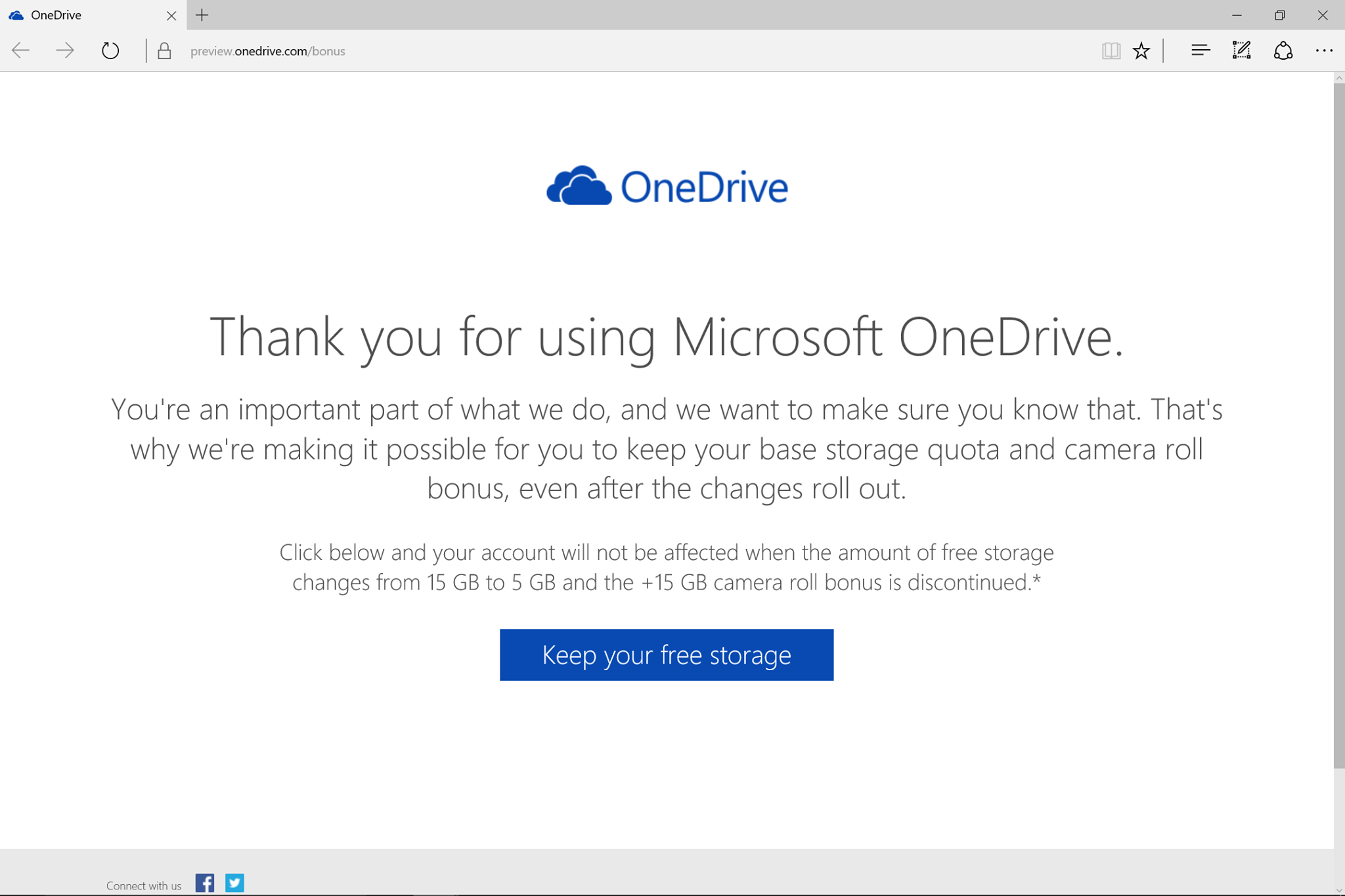The width and height of the screenshot is (1345, 896).
Task: Close the browser window
Action: pos(1323,15)
